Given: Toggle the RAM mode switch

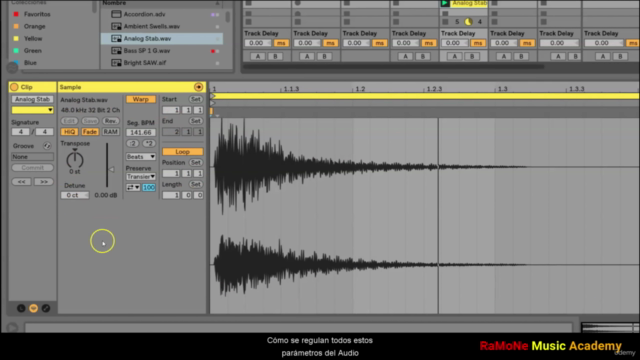Looking at the screenshot, I should [110, 132].
